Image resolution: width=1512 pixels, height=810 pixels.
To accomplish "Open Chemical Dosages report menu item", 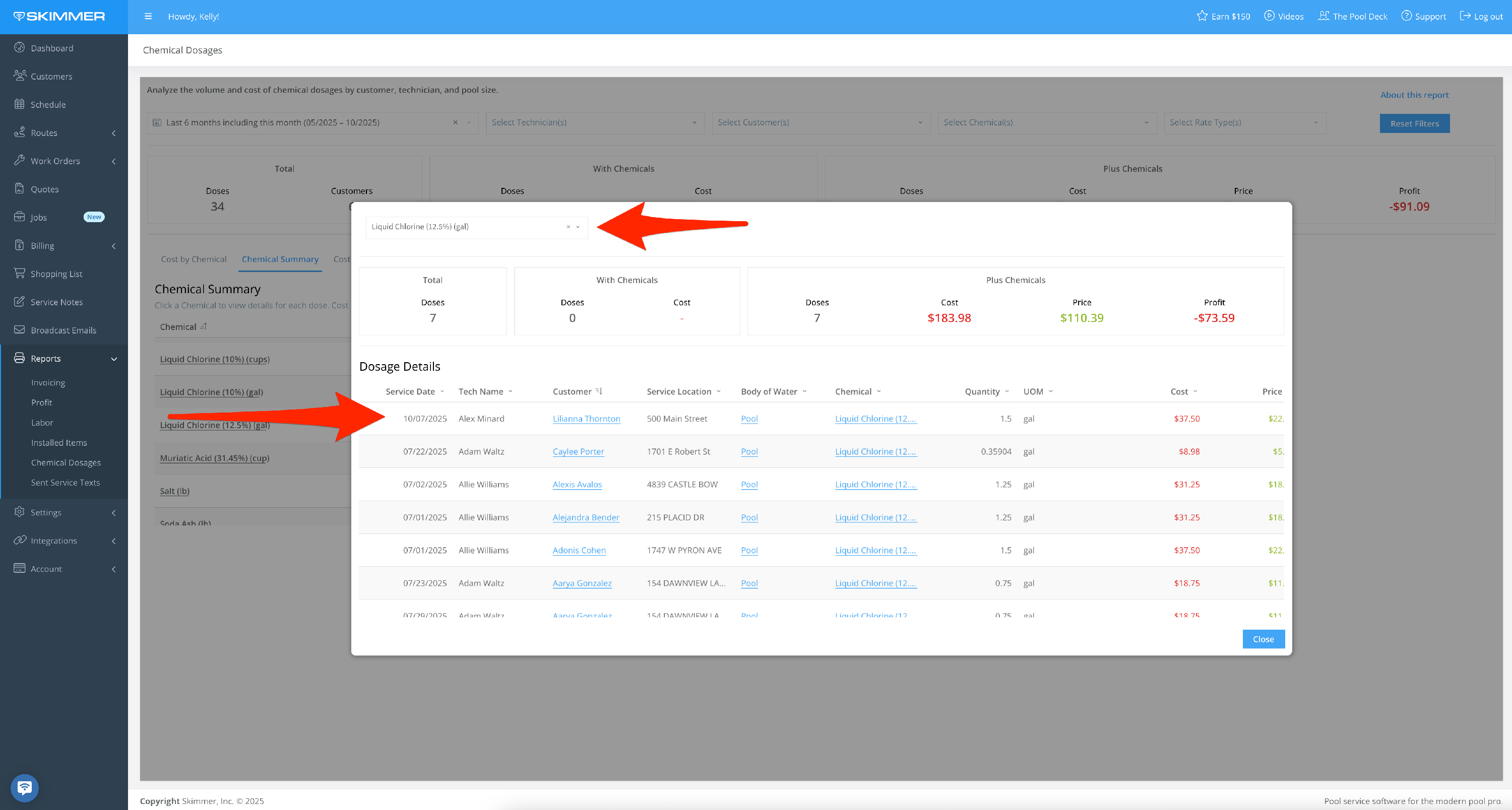I will pyautogui.click(x=66, y=462).
